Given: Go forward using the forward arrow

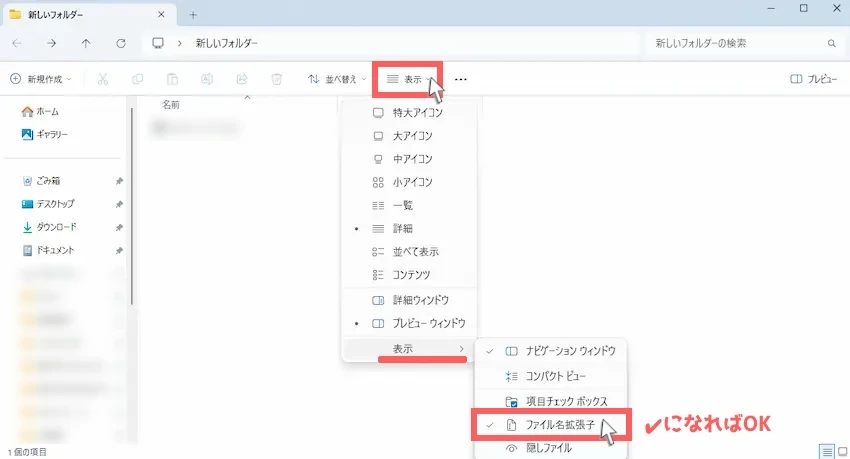Looking at the screenshot, I should point(51,43).
